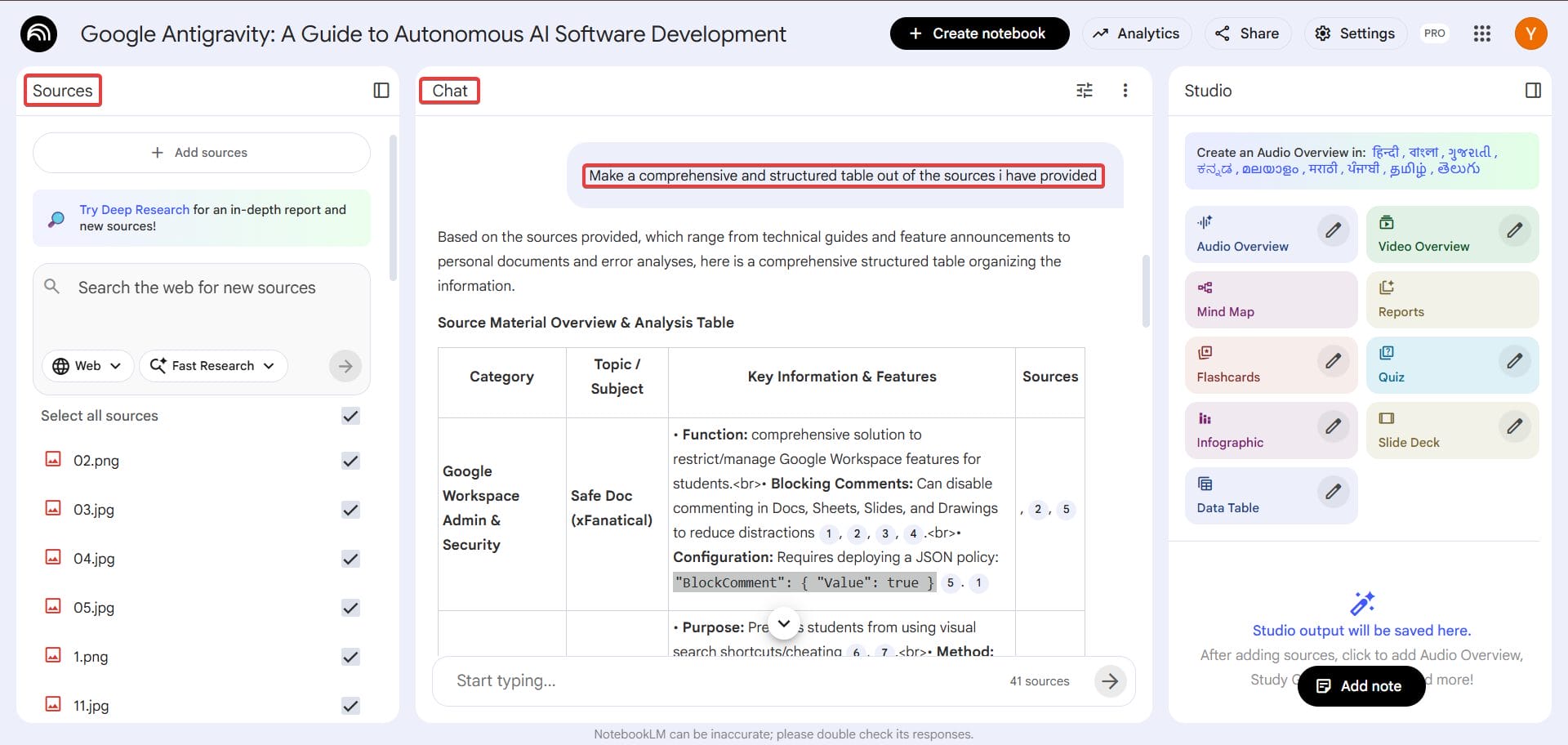Edit Video Overview pencil icon

click(x=1514, y=230)
